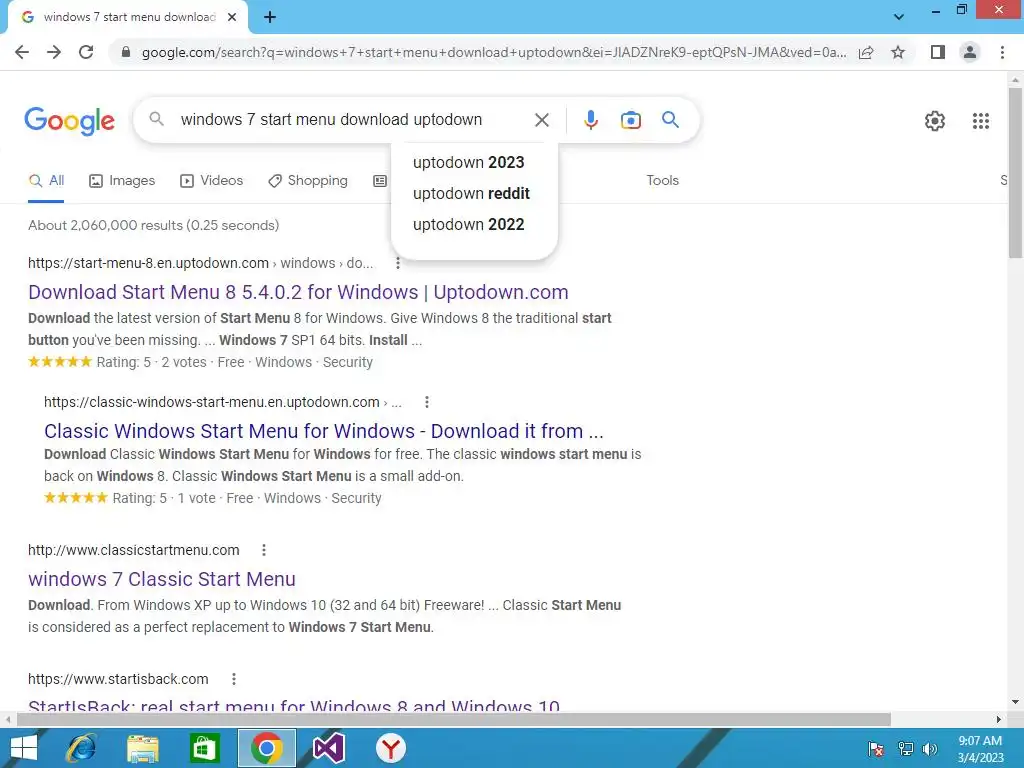
Task: Open the Google apps grid
Action: pyautogui.click(x=980, y=121)
